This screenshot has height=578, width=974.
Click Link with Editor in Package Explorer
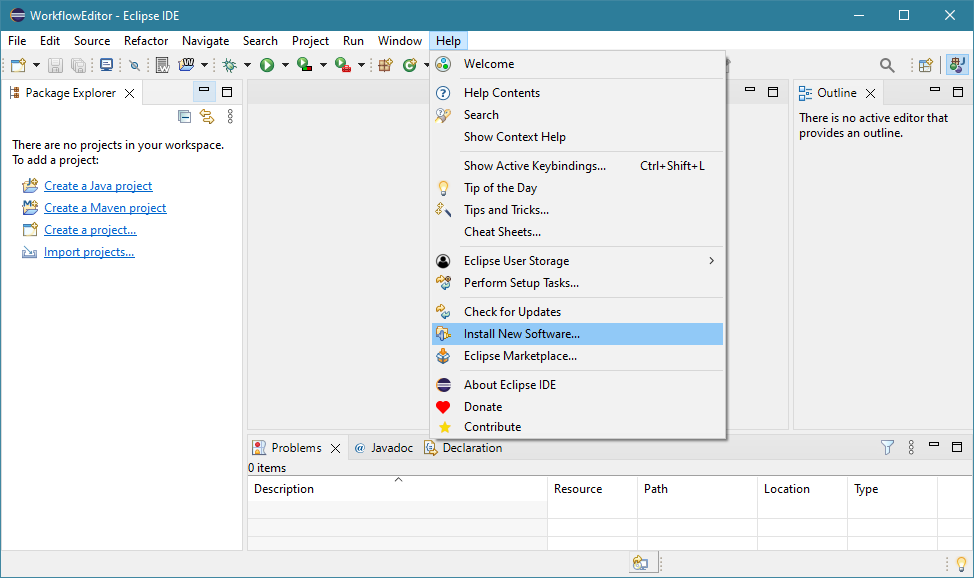click(207, 117)
